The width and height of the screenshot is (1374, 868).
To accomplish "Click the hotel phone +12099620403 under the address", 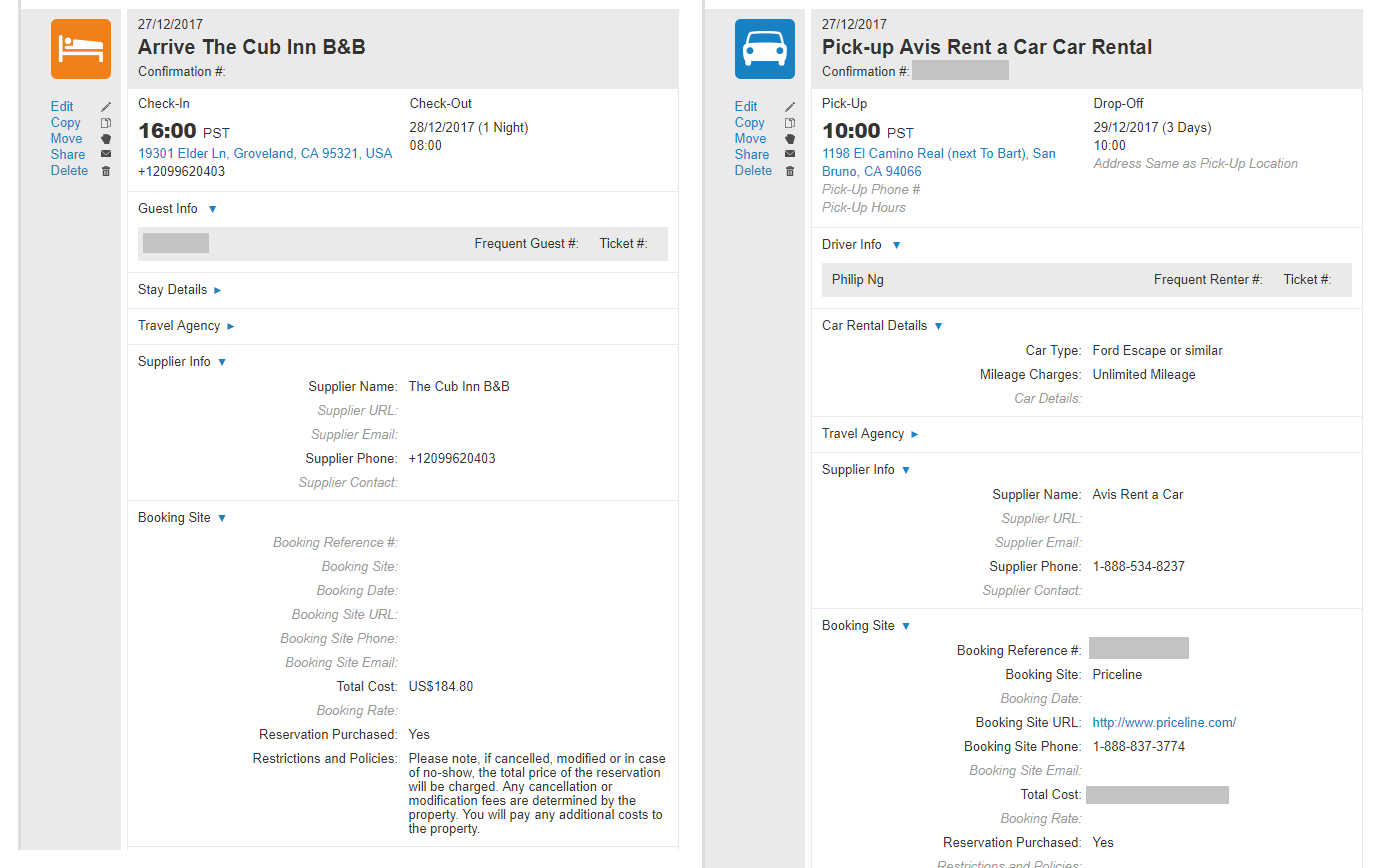I will (182, 171).
